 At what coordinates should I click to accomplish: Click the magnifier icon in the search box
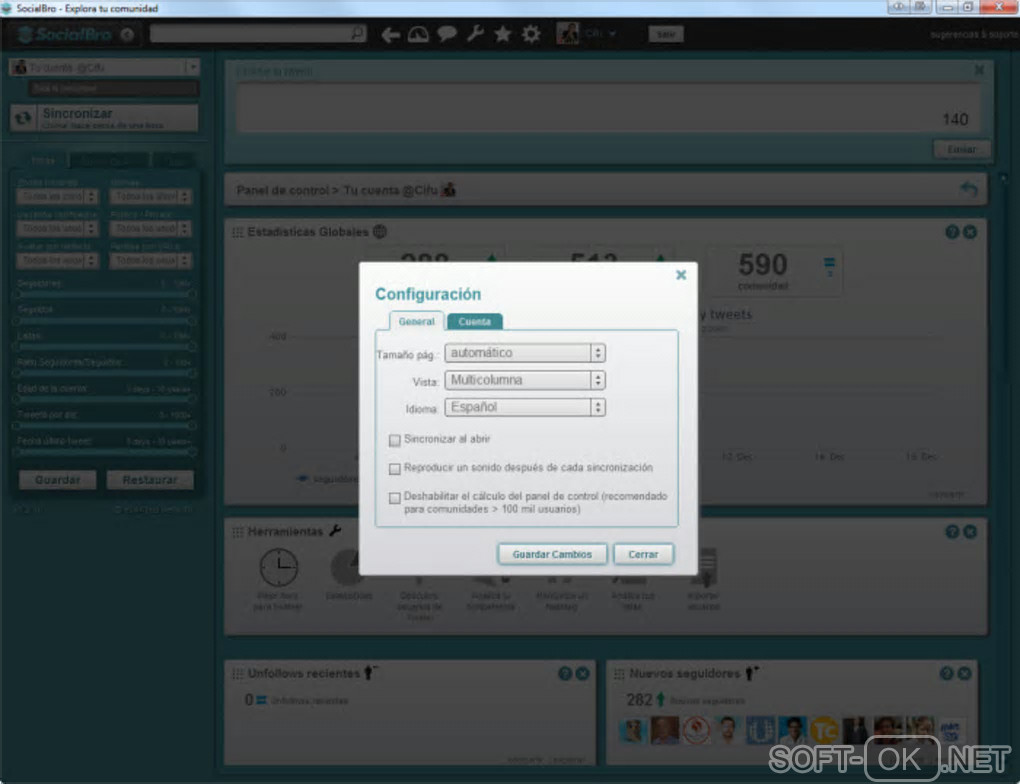[357, 33]
